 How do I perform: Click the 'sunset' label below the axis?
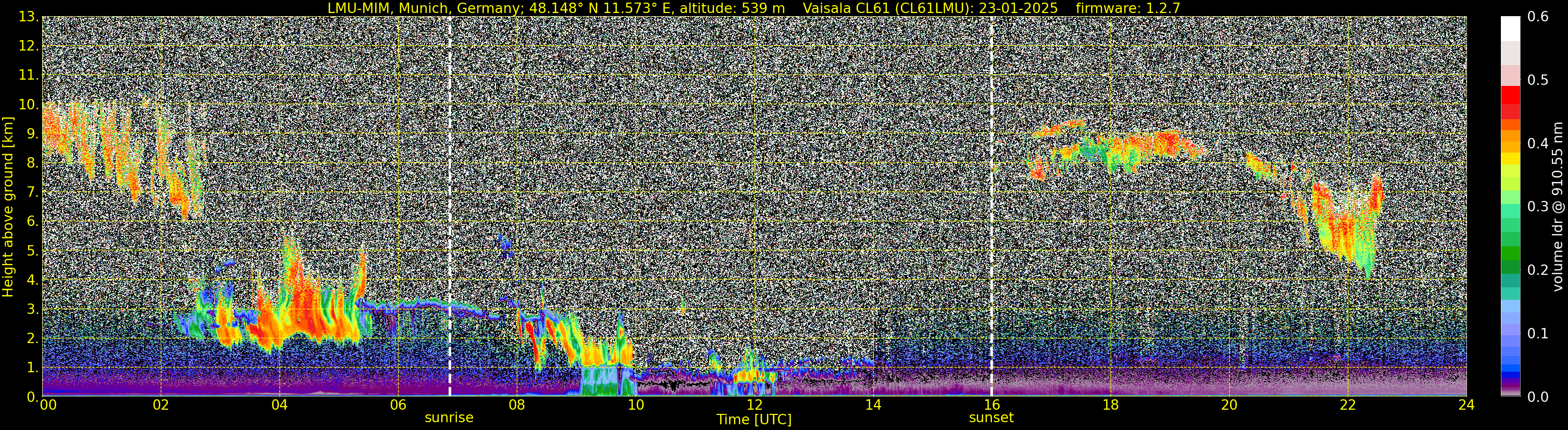pyautogui.click(x=991, y=418)
